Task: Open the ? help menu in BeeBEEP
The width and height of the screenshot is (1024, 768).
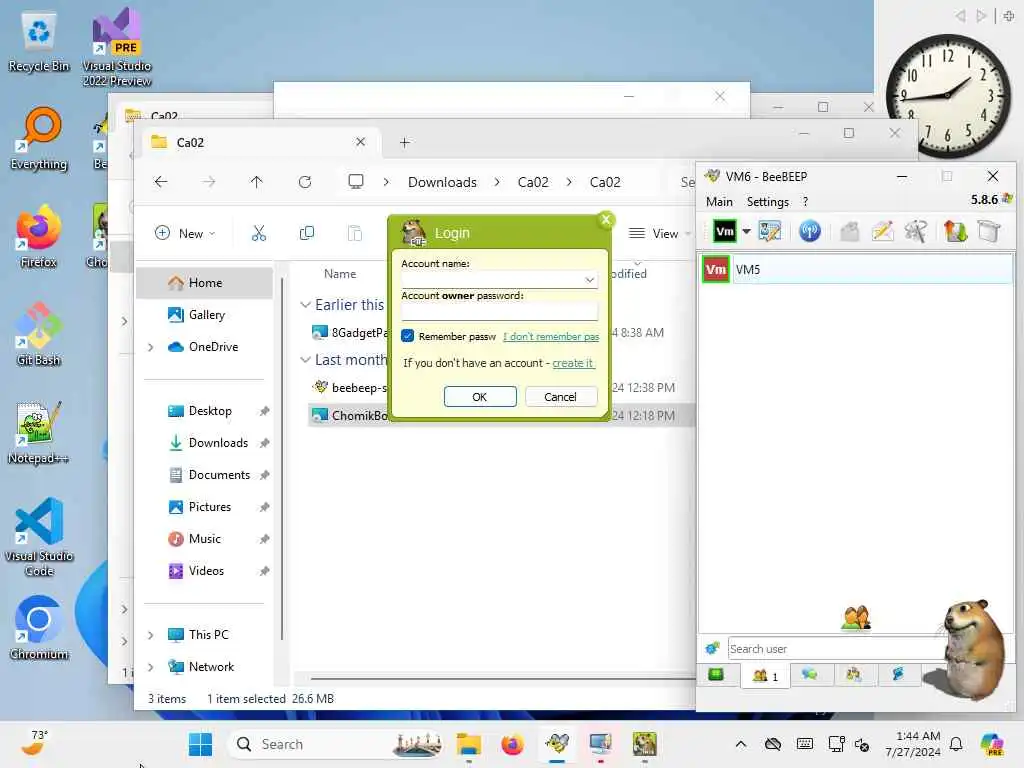Action: [805, 202]
